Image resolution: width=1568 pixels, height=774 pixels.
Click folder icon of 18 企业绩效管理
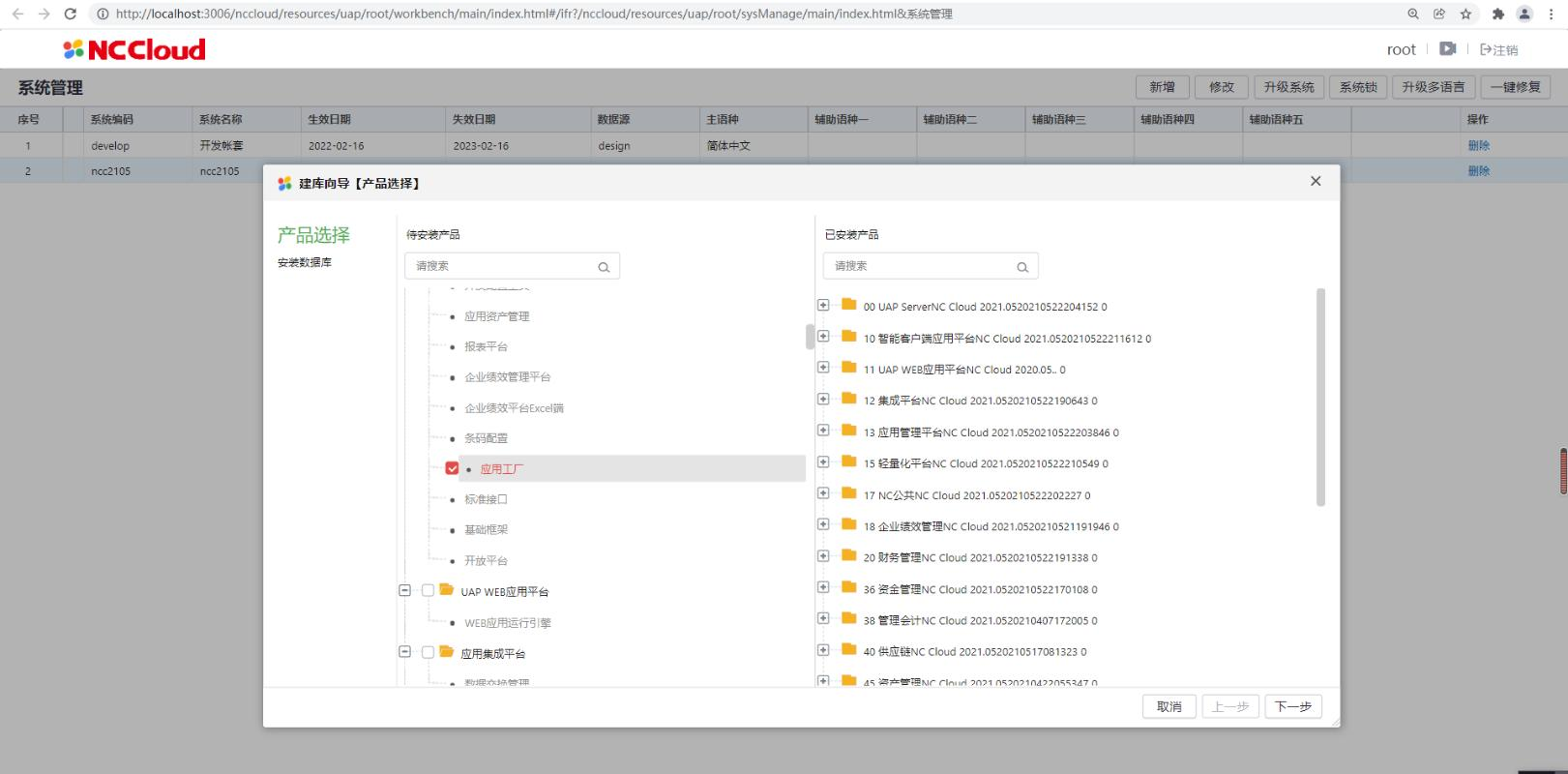849,524
